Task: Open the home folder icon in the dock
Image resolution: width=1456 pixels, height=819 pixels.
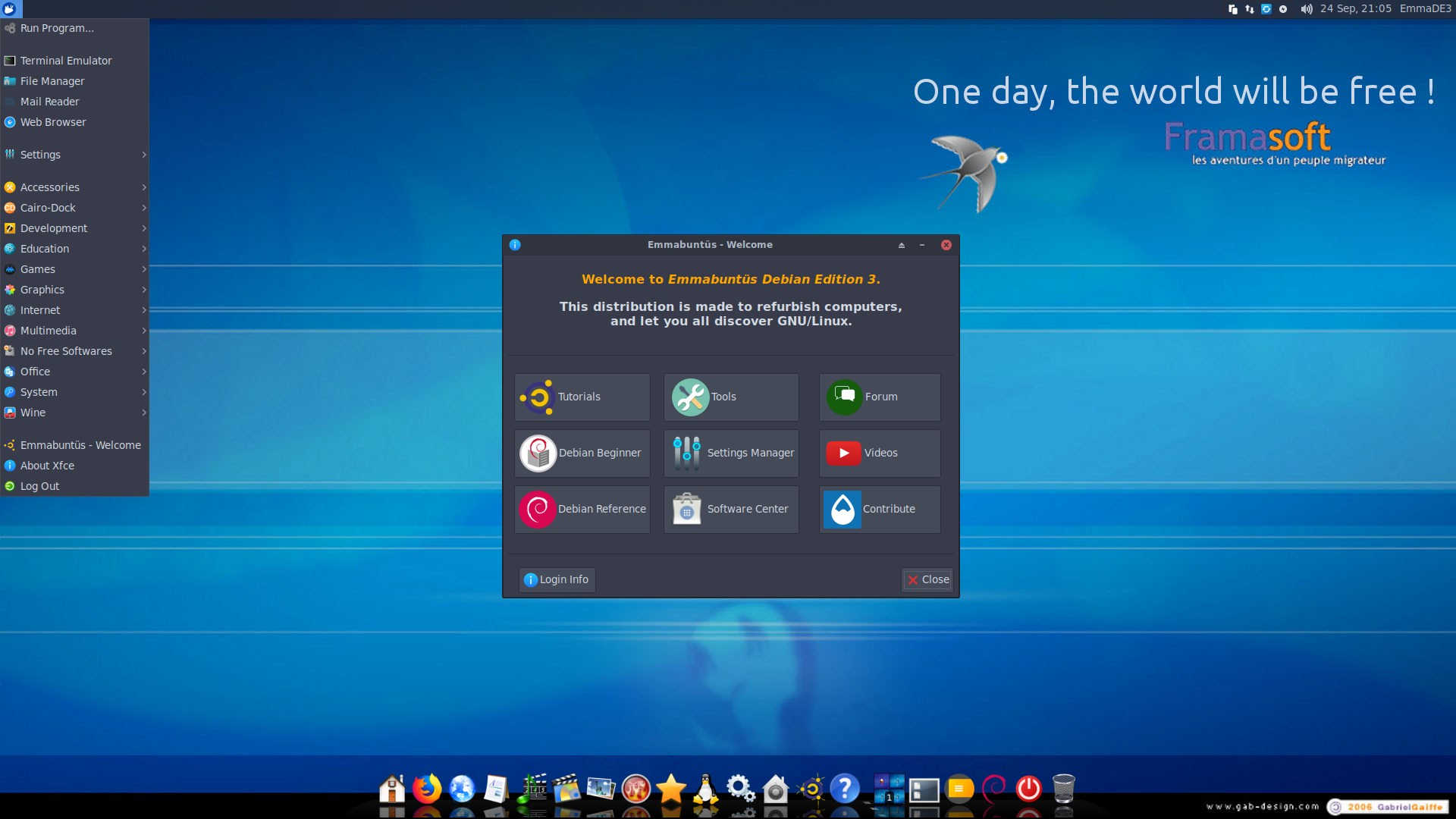Action: [x=392, y=789]
